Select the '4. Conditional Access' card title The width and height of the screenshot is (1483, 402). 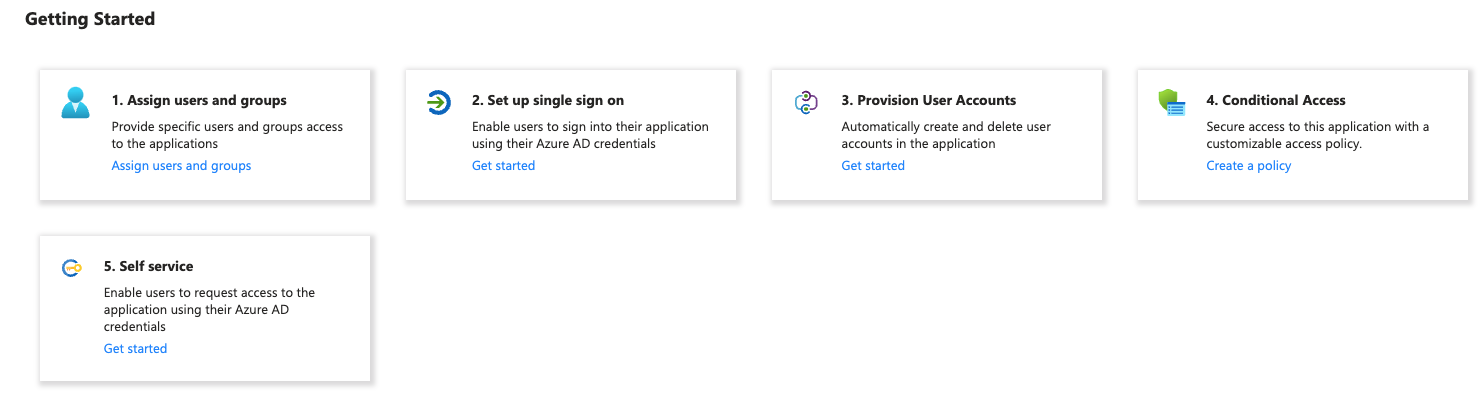click(1275, 101)
